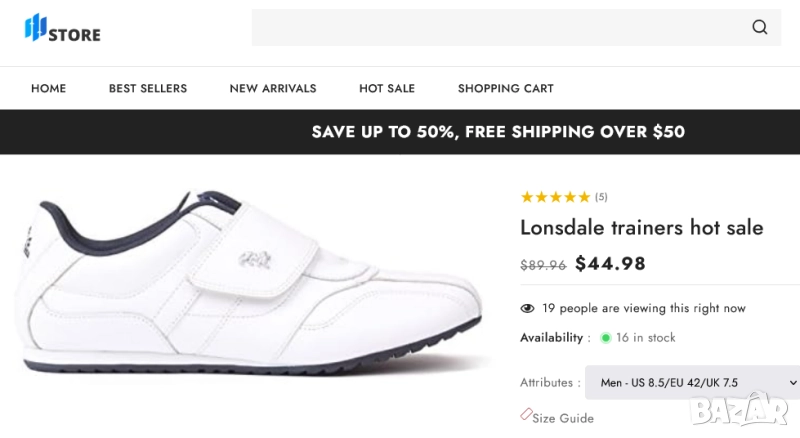The image size is (800, 438).
Task: Click the magnifying glass search icon
Action: [x=760, y=28]
